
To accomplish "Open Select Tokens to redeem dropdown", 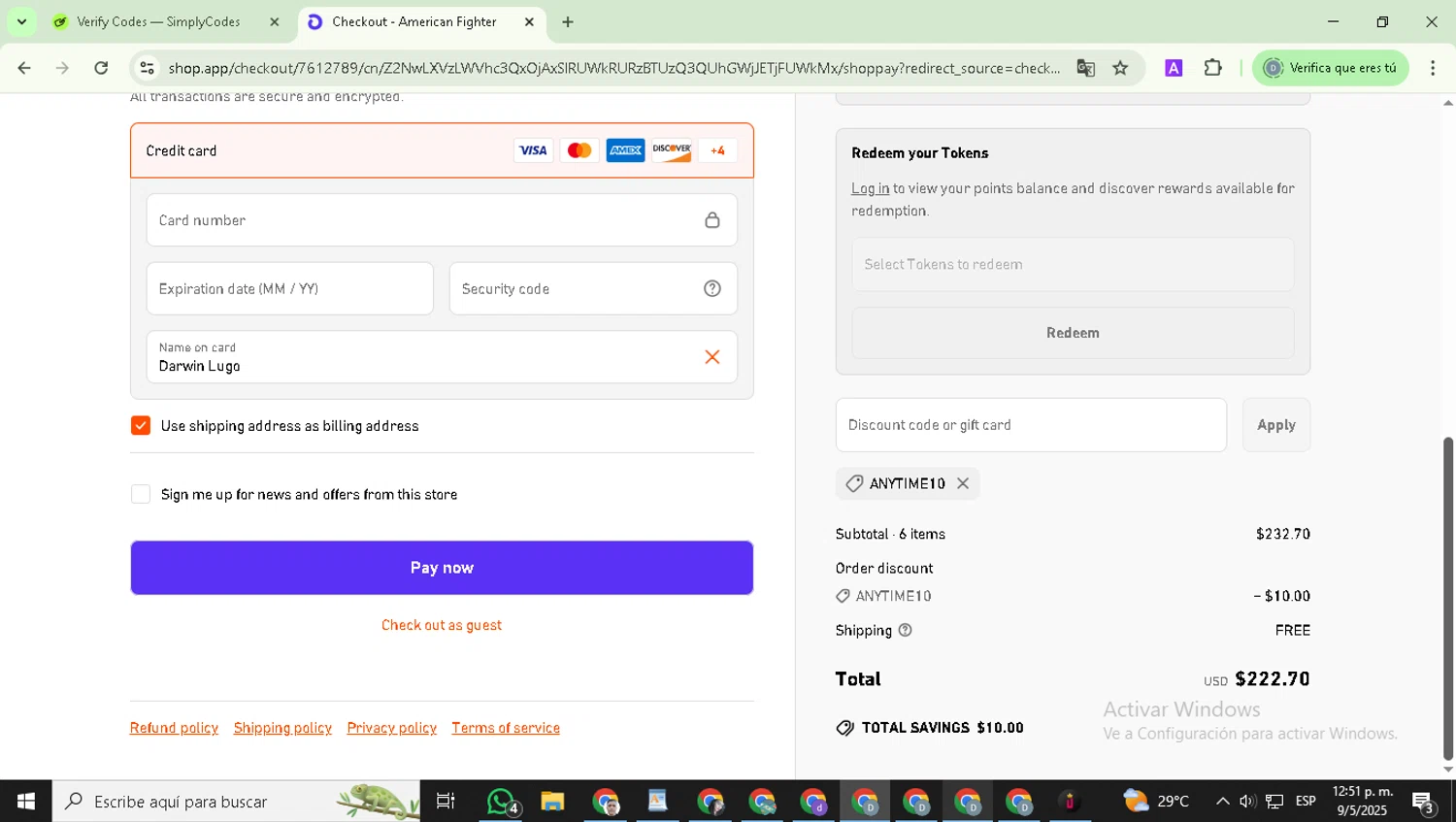I will (1073, 264).
